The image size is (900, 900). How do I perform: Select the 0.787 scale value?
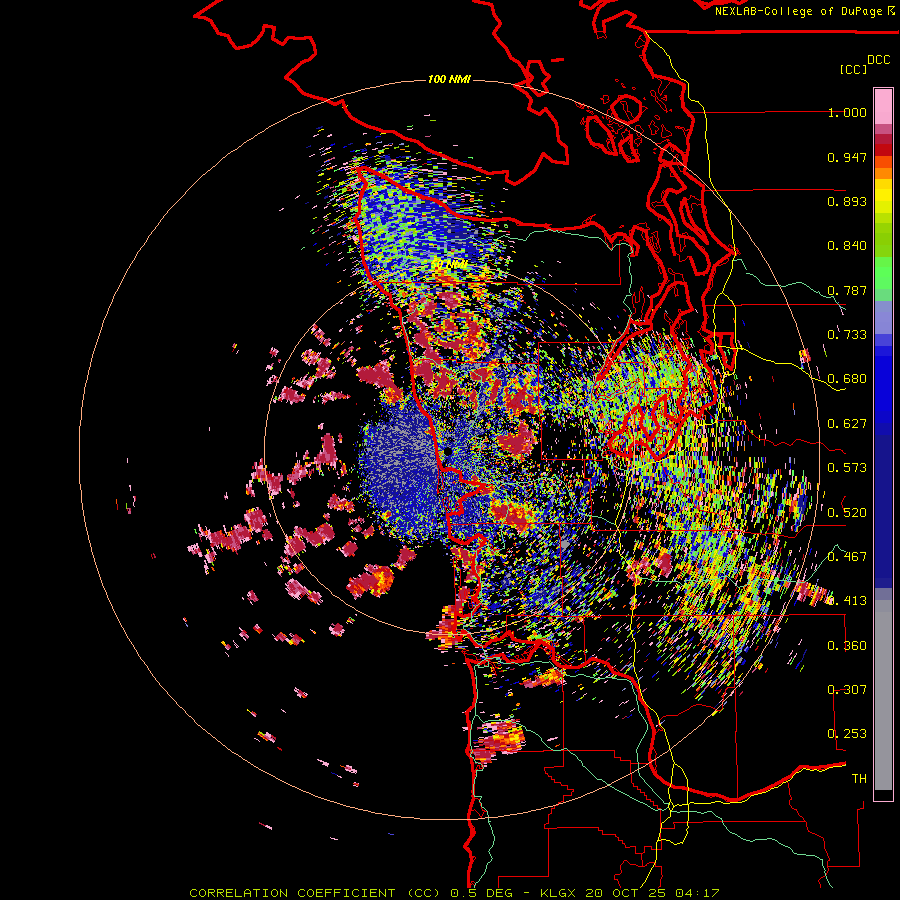(x=847, y=290)
